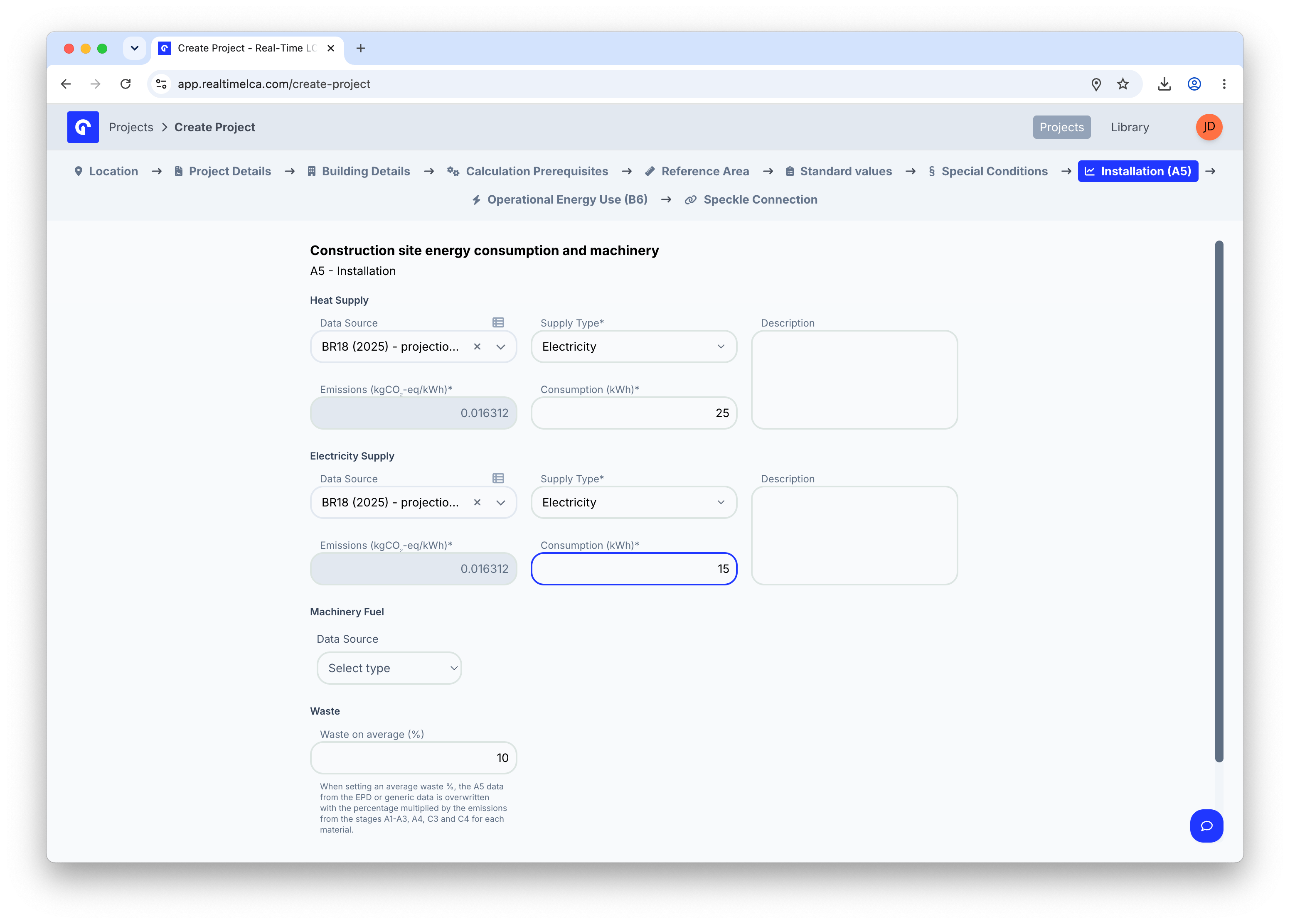
Task: Open Electricity Supply data source table icon
Action: [x=498, y=478]
